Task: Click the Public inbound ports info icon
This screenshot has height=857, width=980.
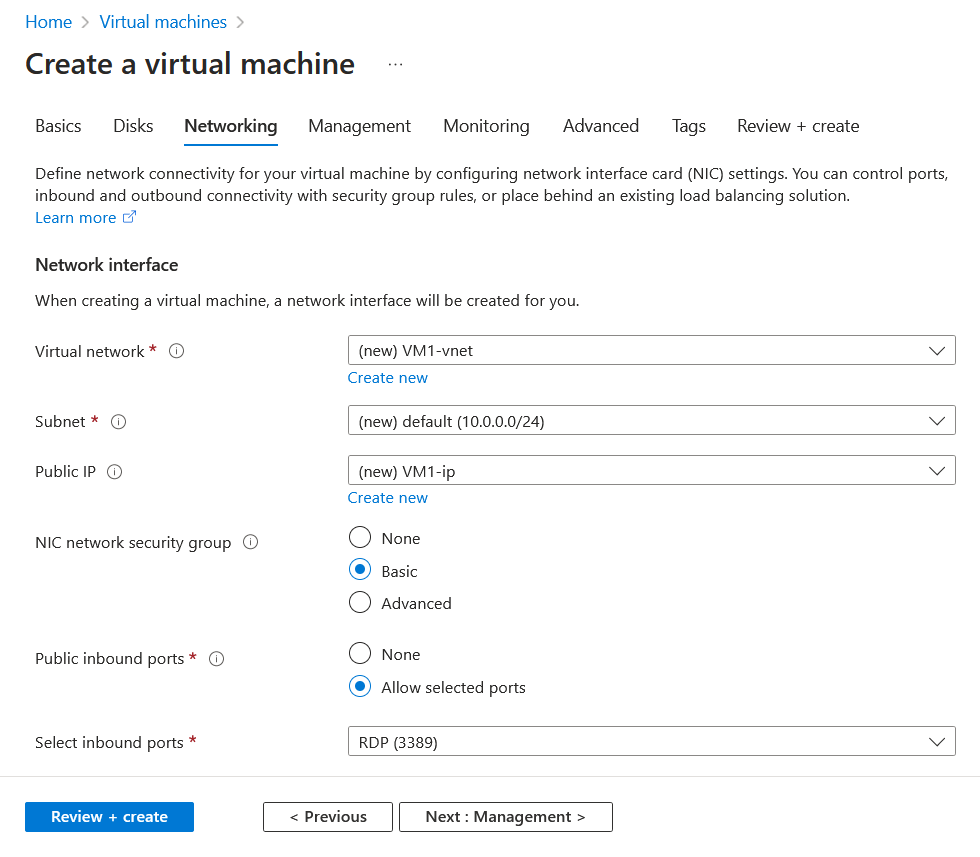Action: point(215,658)
